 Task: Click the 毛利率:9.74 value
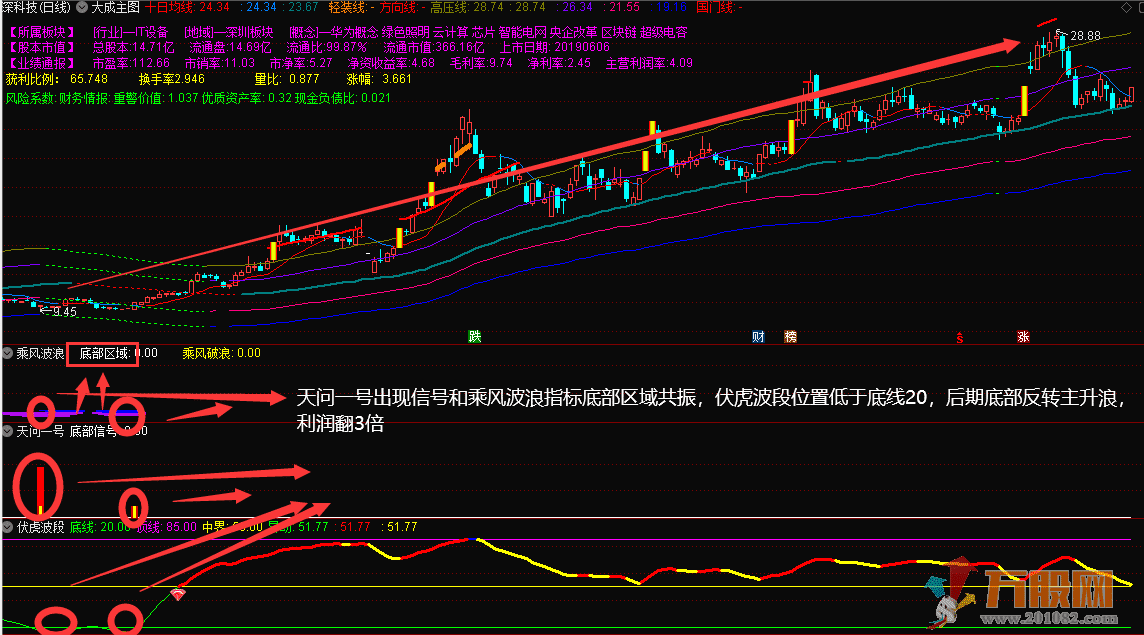(482, 64)
